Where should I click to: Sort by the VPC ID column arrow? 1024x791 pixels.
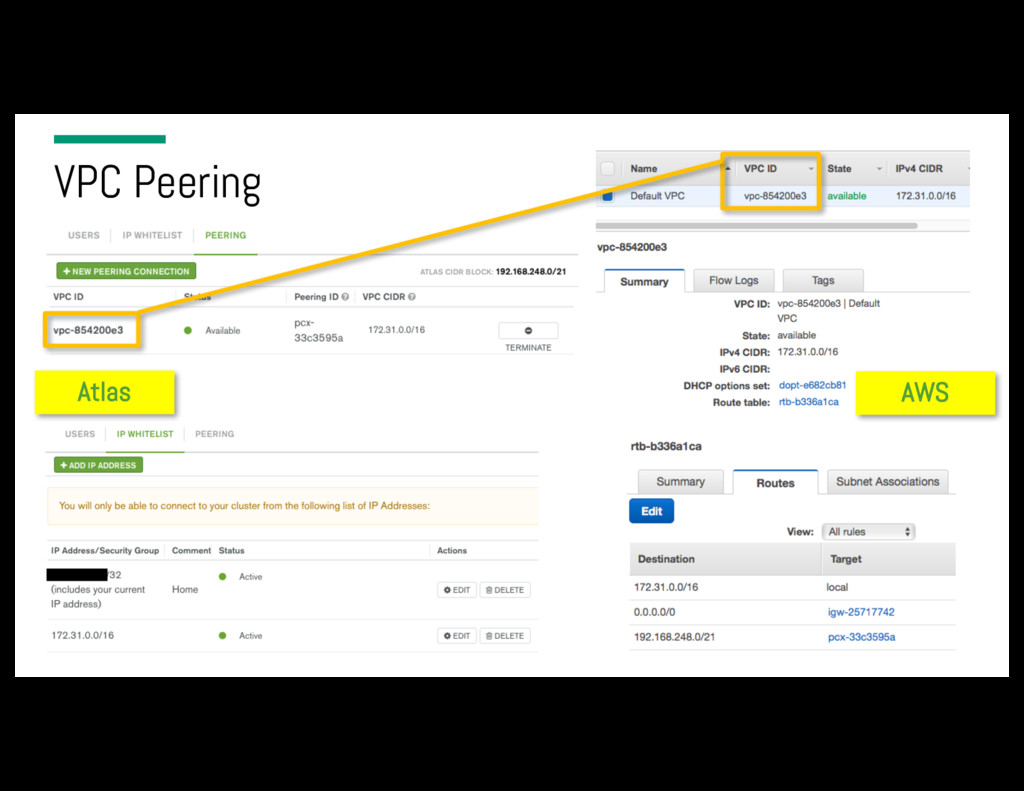pyautogui.click(x=811, y=169)
